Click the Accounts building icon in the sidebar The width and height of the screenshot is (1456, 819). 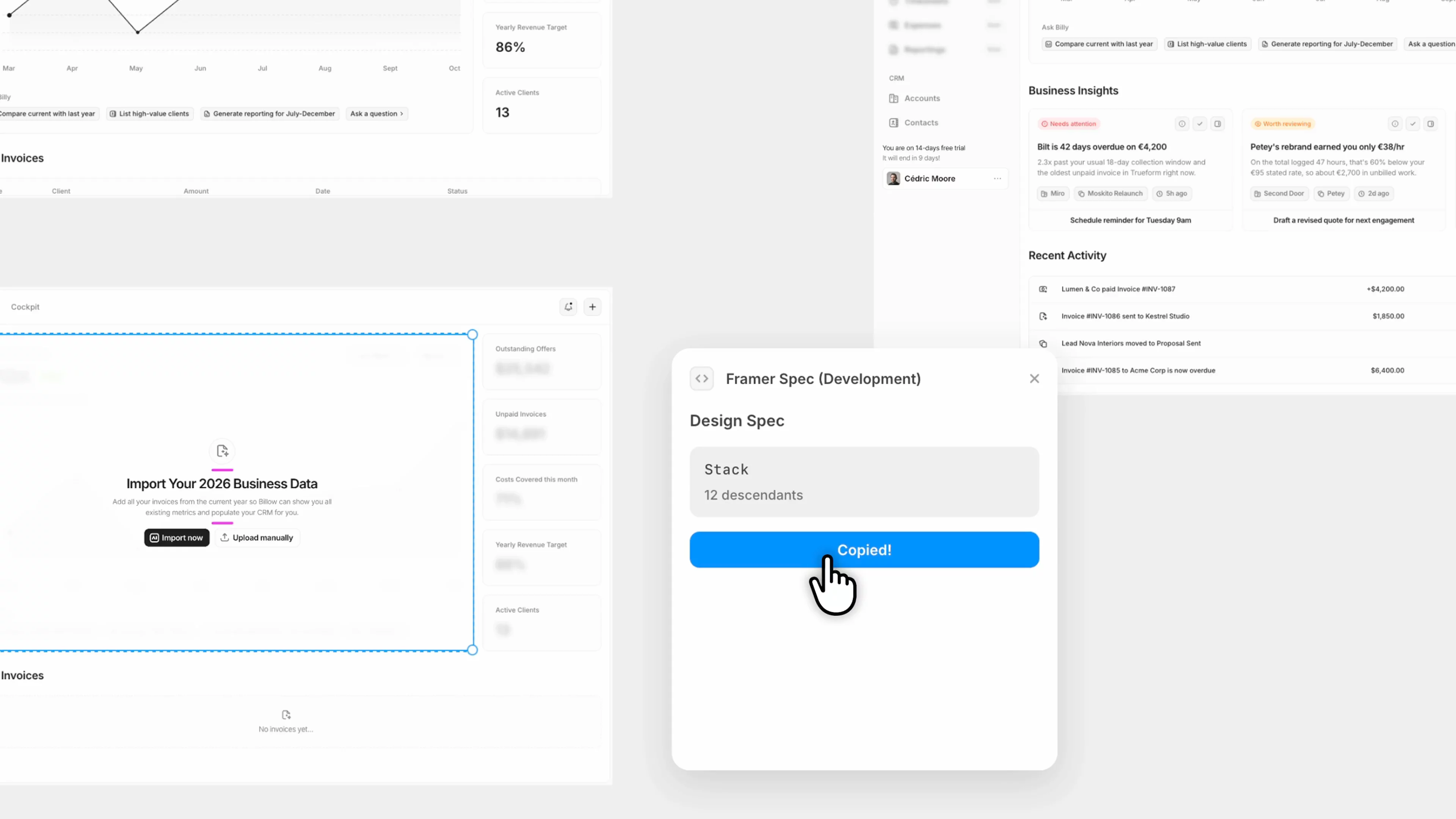[893, 98]
